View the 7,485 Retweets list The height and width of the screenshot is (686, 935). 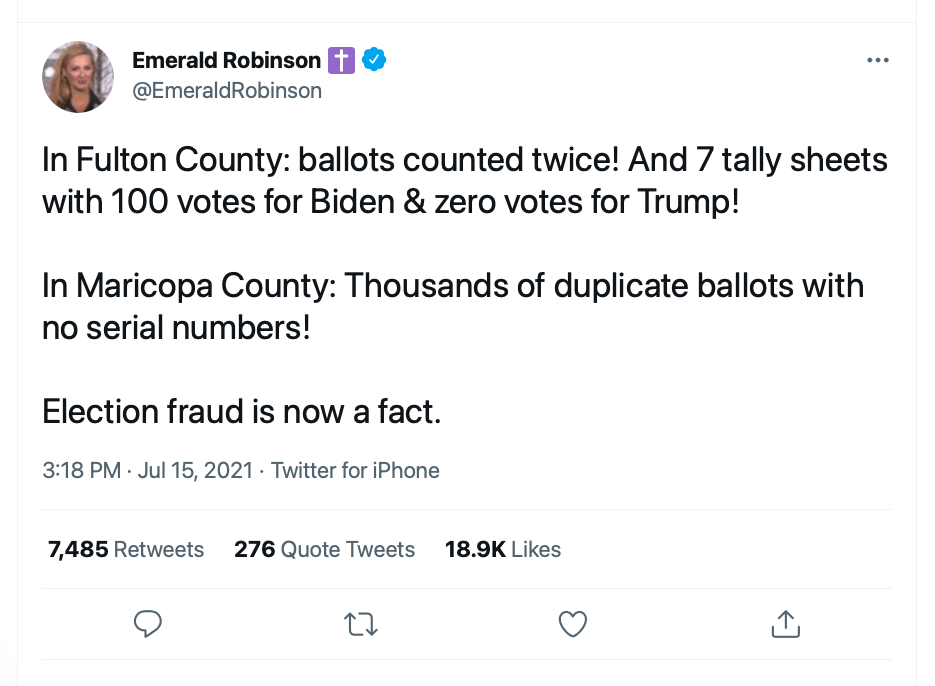pos(126,549)
